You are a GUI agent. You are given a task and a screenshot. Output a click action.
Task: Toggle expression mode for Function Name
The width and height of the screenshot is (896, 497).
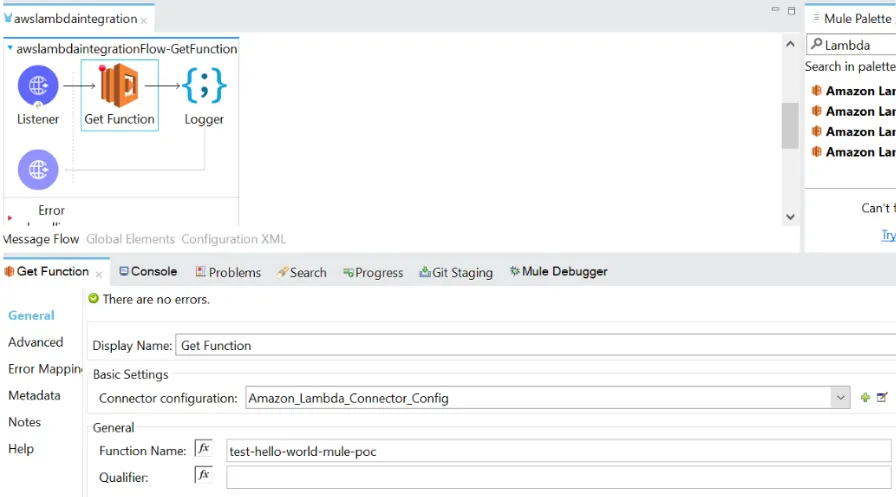click(x=203, y=448)
